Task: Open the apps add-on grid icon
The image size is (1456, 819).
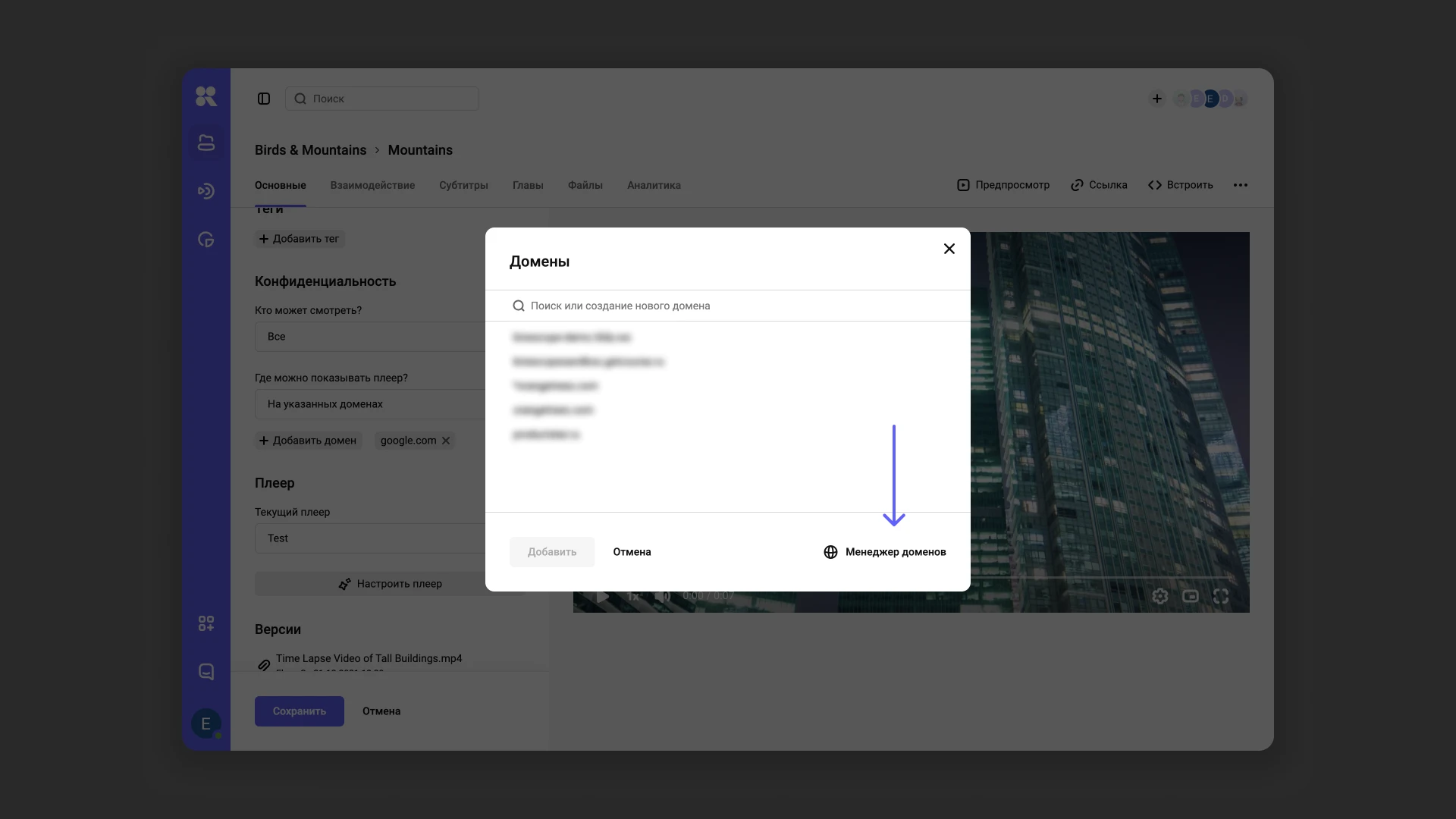Action: tap(206, 623)
